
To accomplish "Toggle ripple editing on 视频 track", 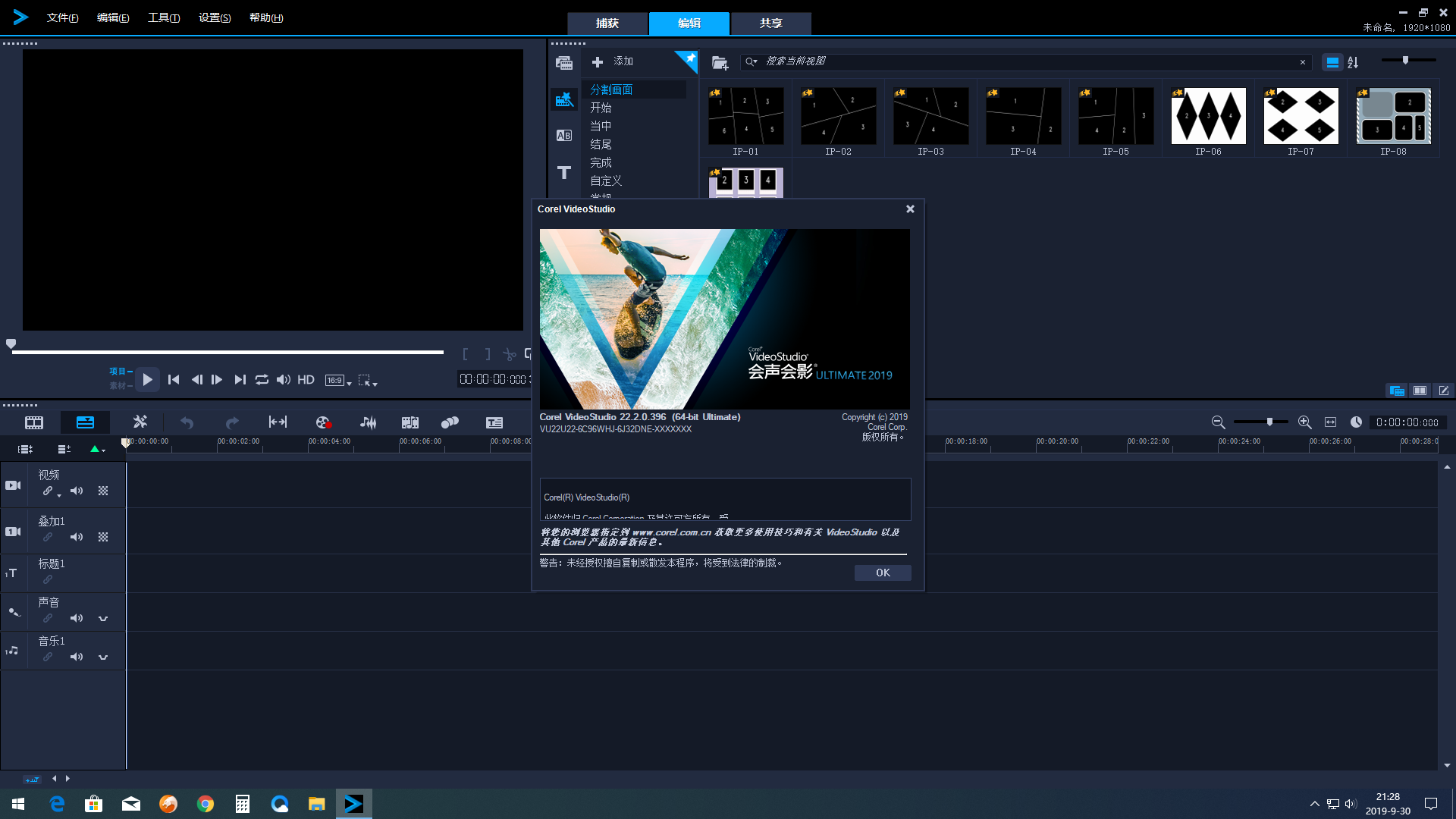I will pos(48,491).
